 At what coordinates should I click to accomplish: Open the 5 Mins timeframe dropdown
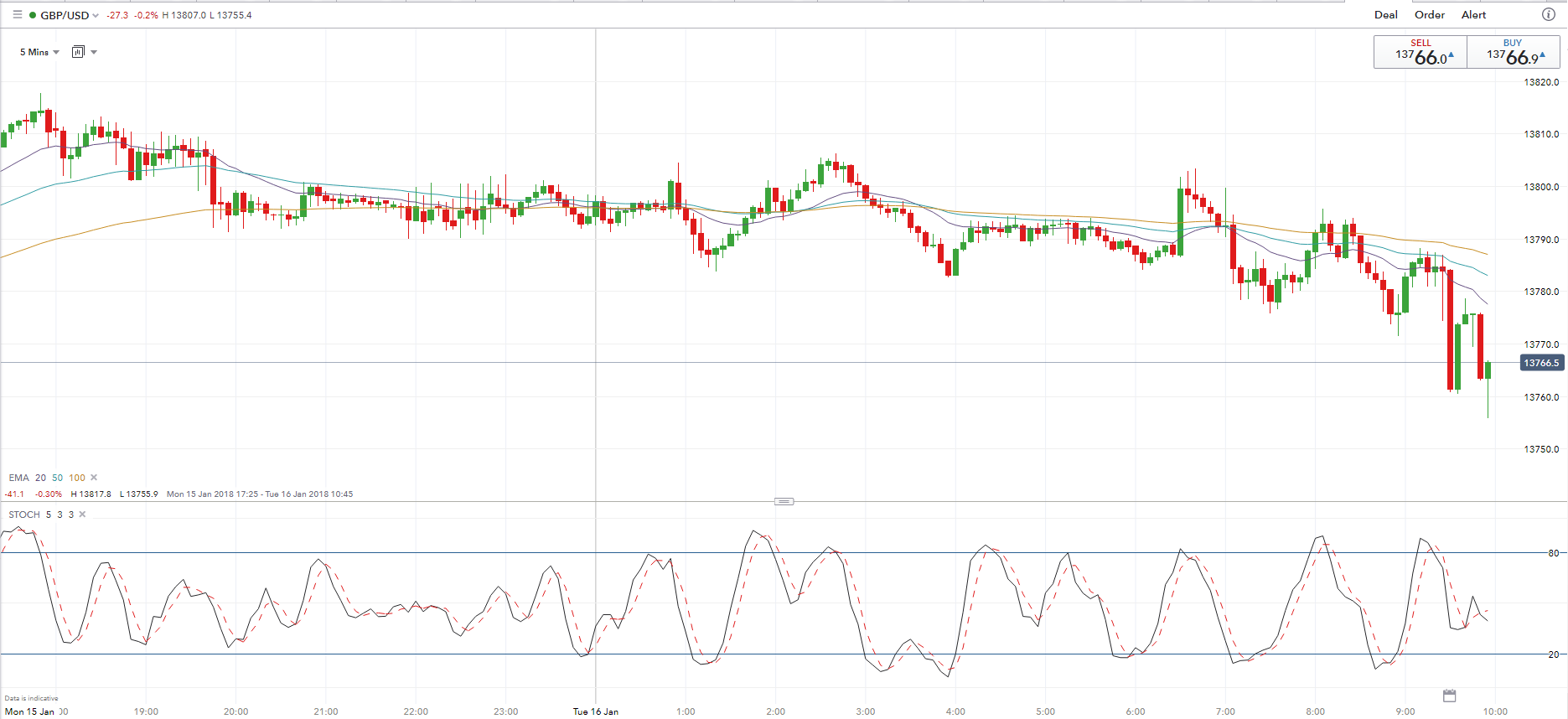39,52
